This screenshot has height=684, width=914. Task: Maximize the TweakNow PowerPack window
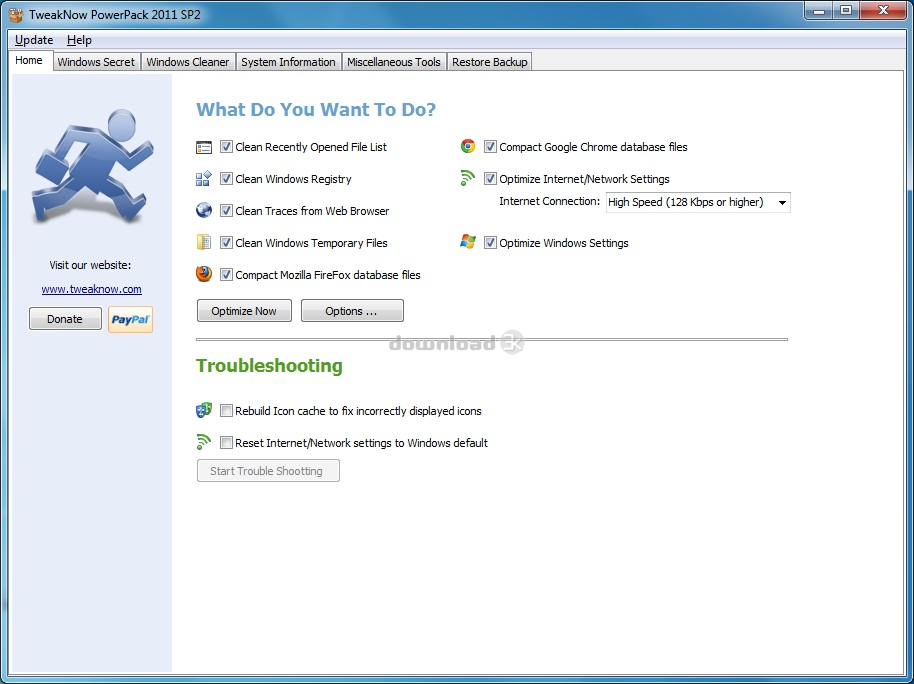point(846,10)
